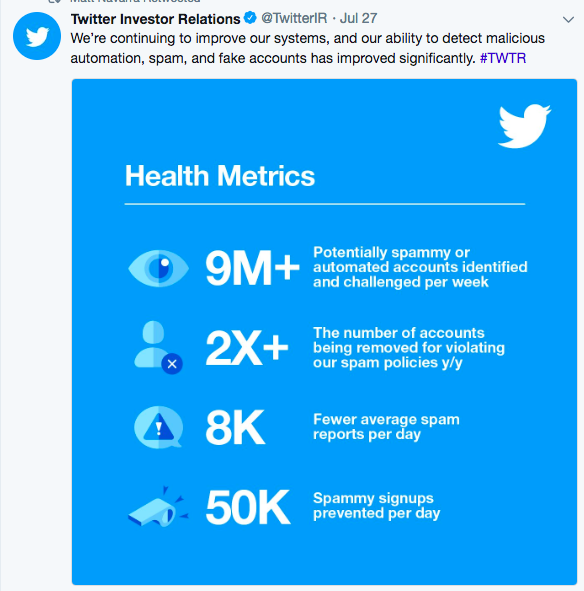
Task: Click the white Twitter bird logo in infographic
Action: pyautogui.click(x=524, y=126)
